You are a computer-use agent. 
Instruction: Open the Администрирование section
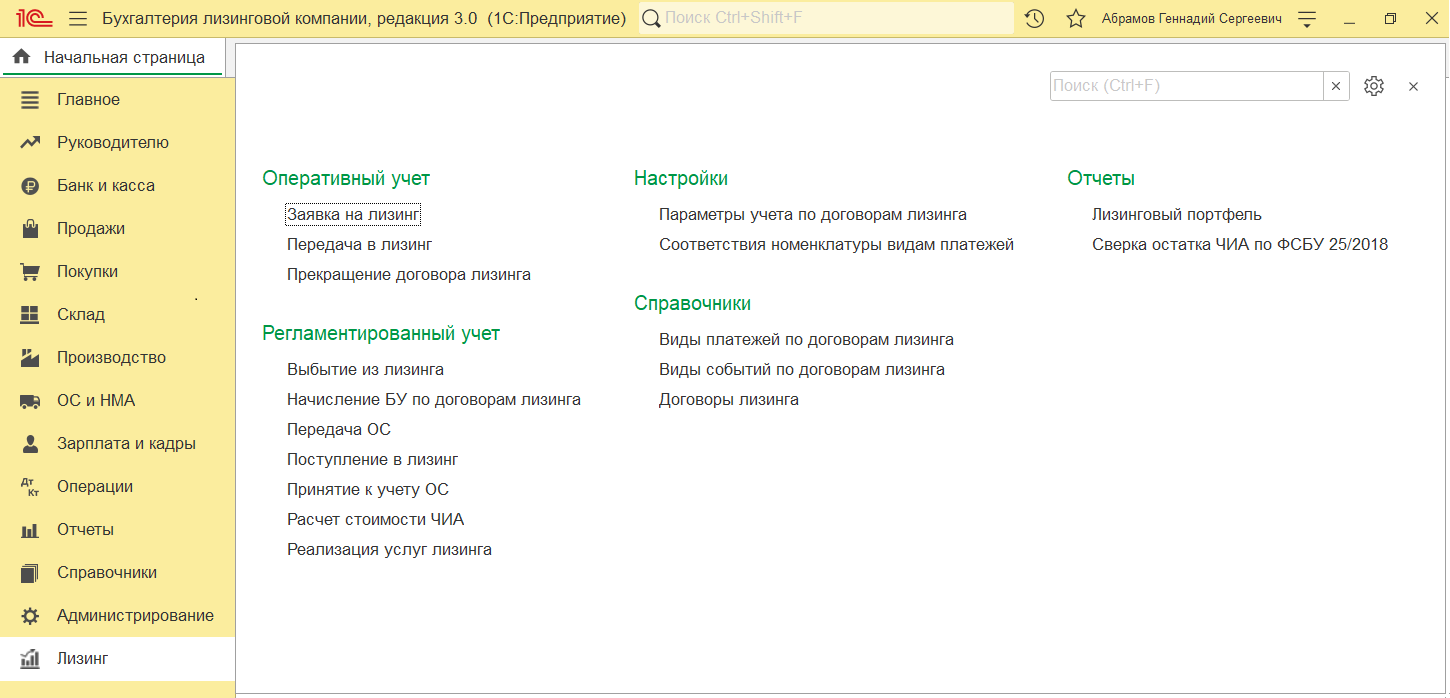(135, 616)
